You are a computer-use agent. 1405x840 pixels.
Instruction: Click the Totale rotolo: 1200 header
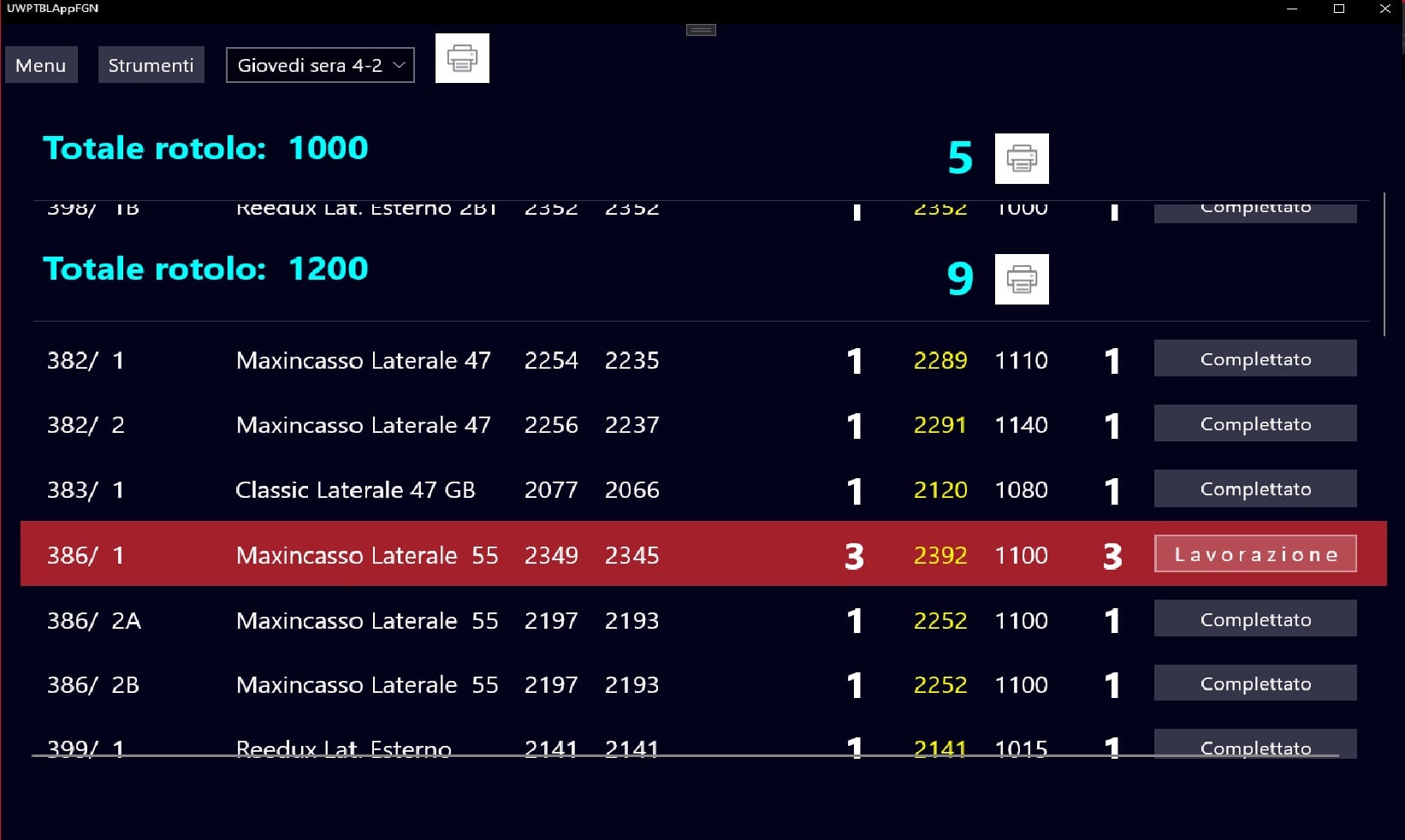click(205, 269)
